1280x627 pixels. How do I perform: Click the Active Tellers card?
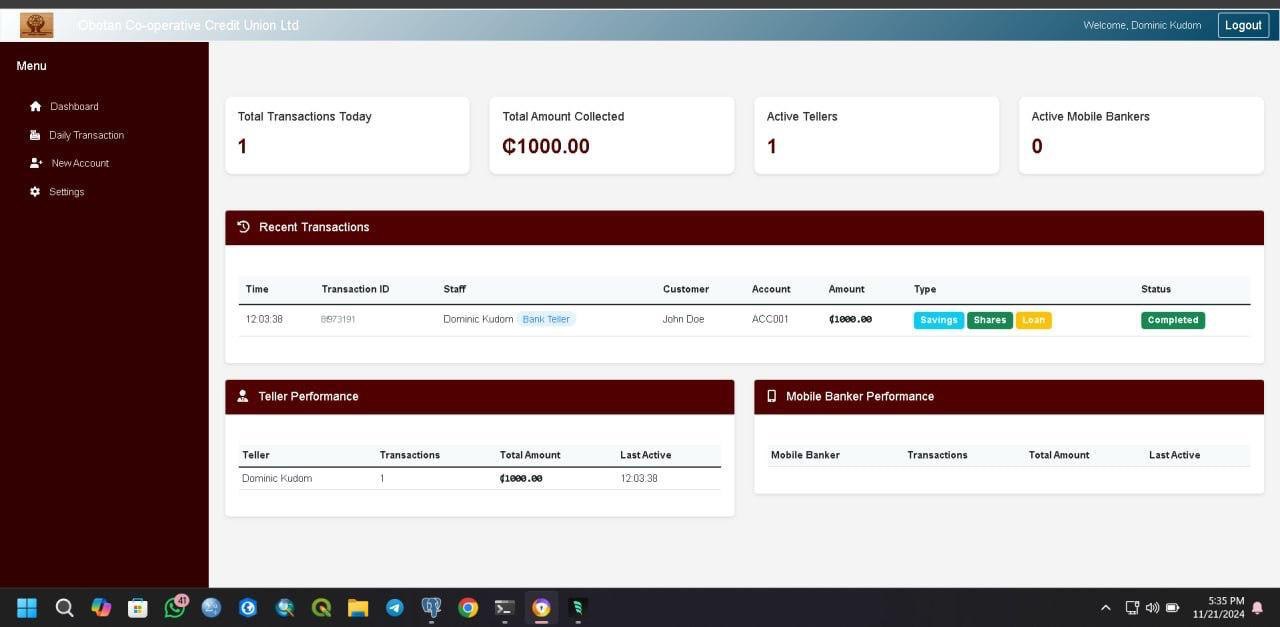coord(876,135)
